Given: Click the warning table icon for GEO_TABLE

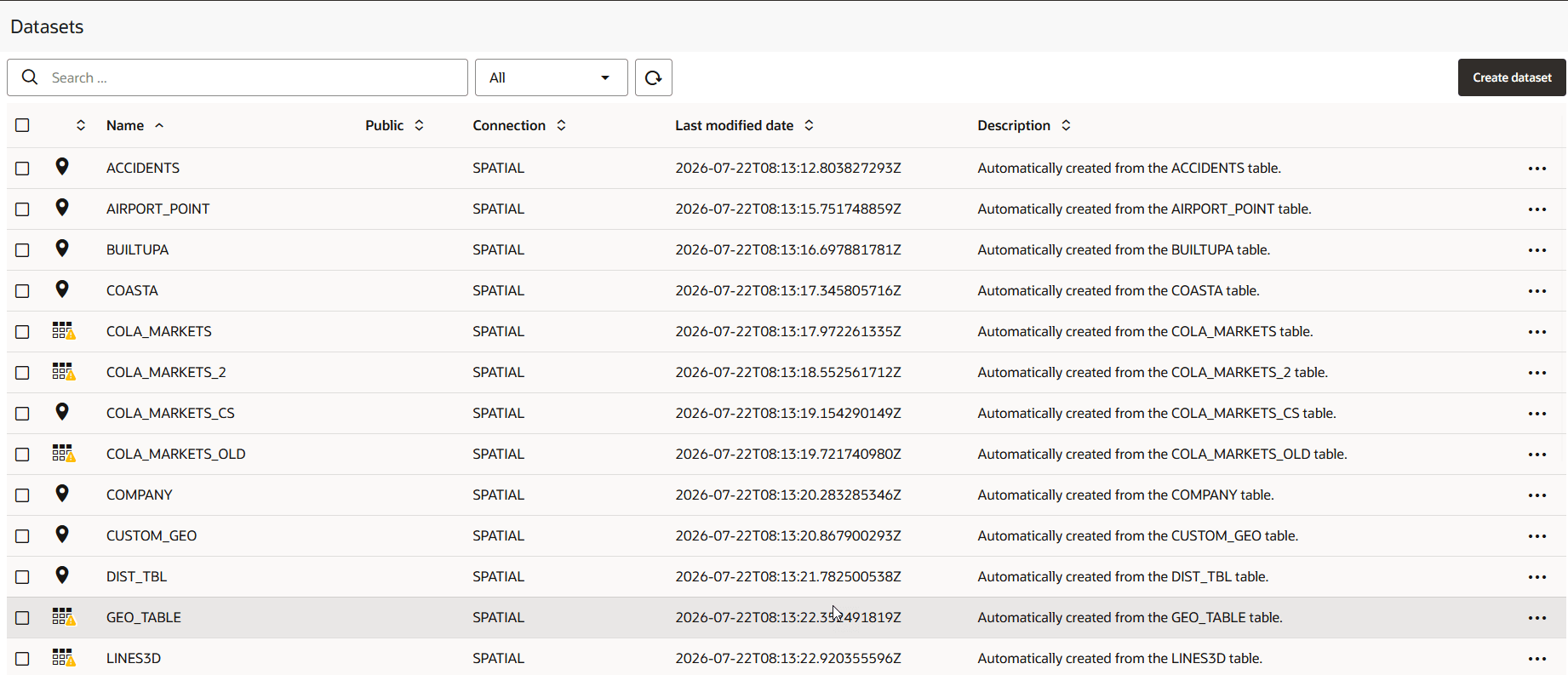Looking at the screenshot, I should (64, 617).
